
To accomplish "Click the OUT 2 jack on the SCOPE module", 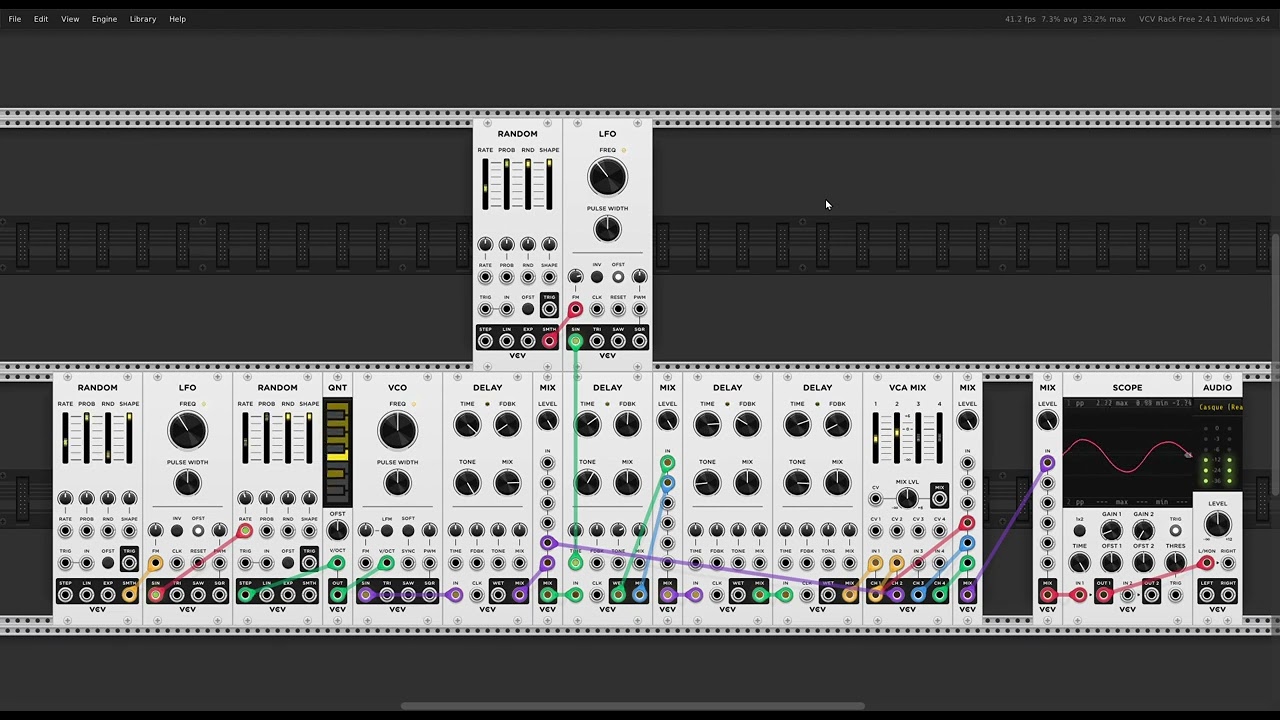I will (1151, 595).
